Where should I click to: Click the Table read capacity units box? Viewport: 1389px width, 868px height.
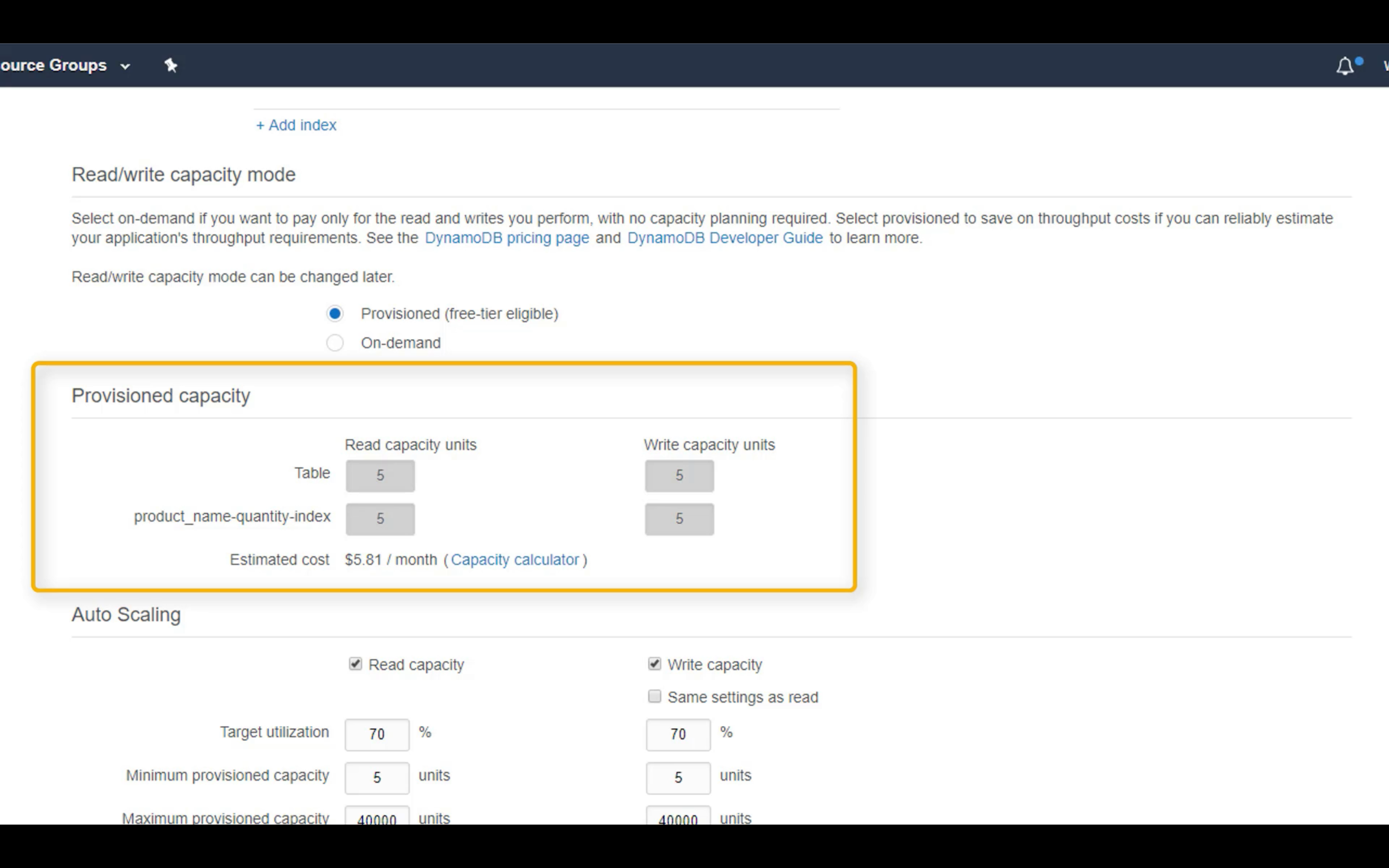(380, 476)
